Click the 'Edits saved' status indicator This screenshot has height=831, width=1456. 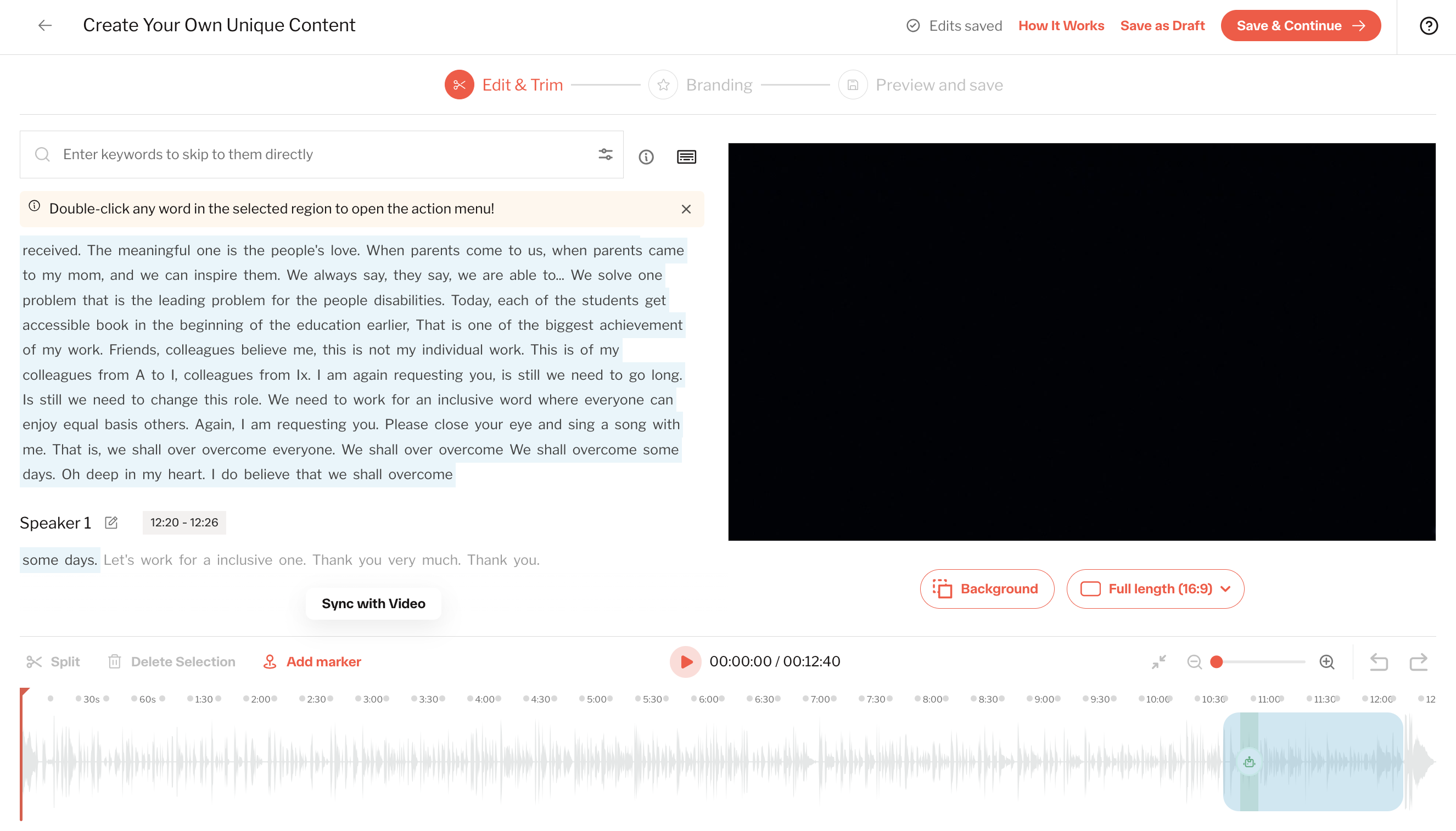[954, 26]
